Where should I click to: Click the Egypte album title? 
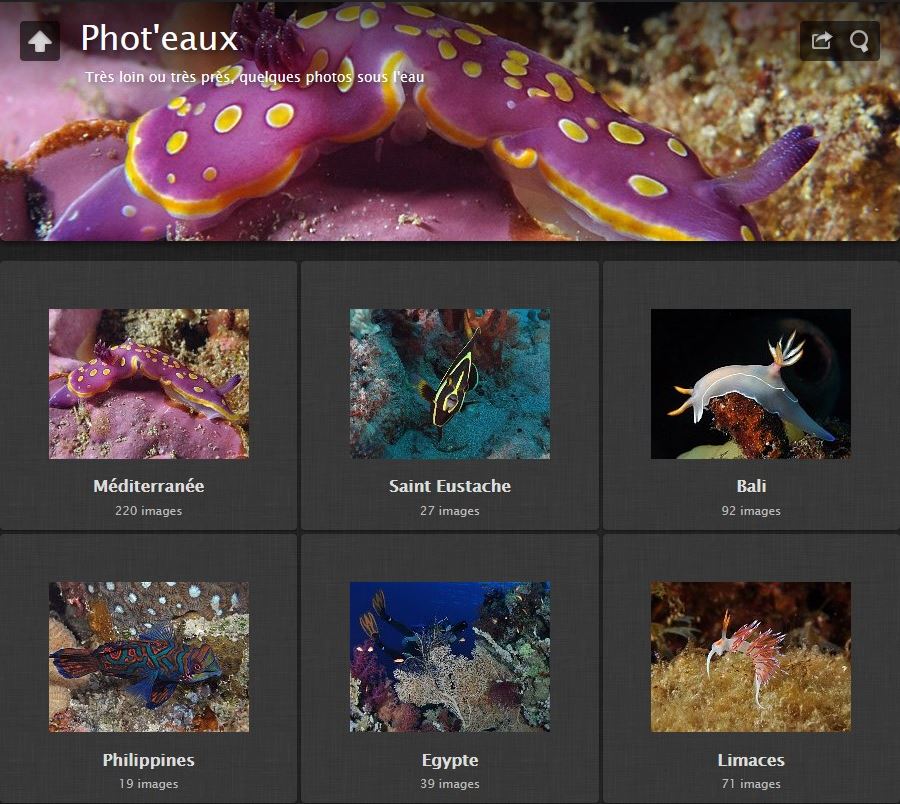(x=450, y=760)
